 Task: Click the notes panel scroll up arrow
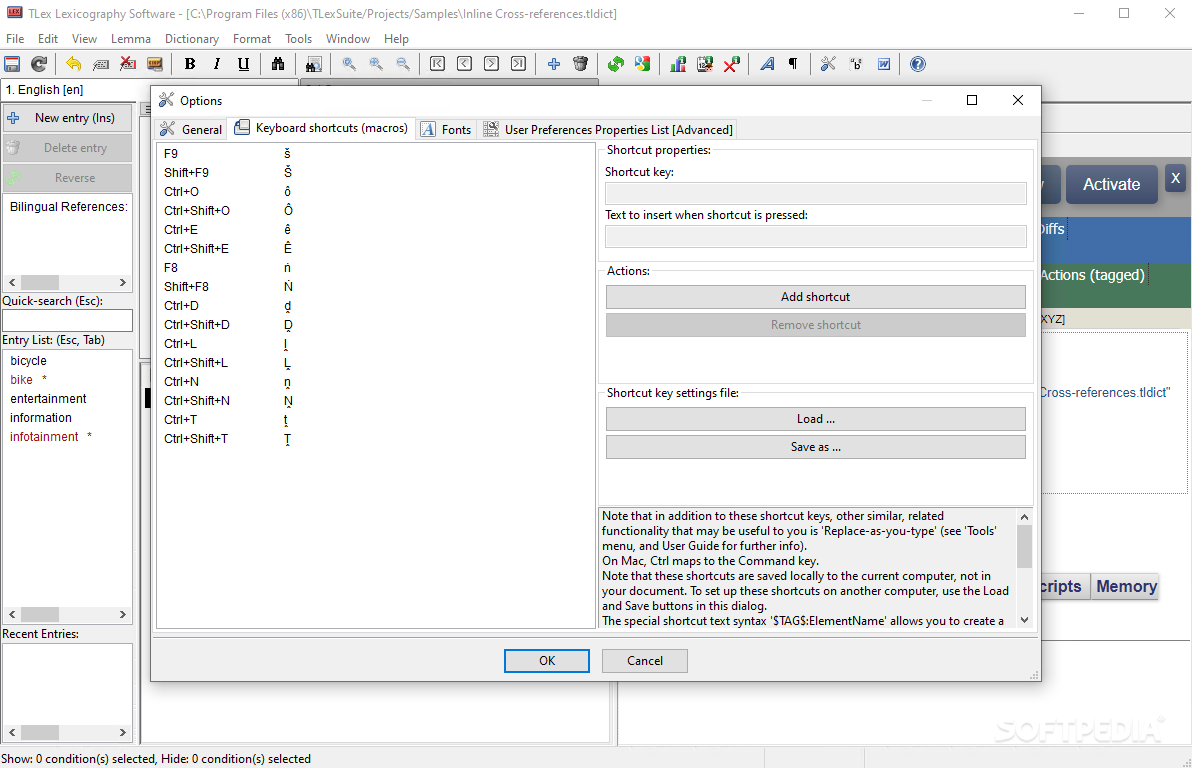pos(1024,517)
